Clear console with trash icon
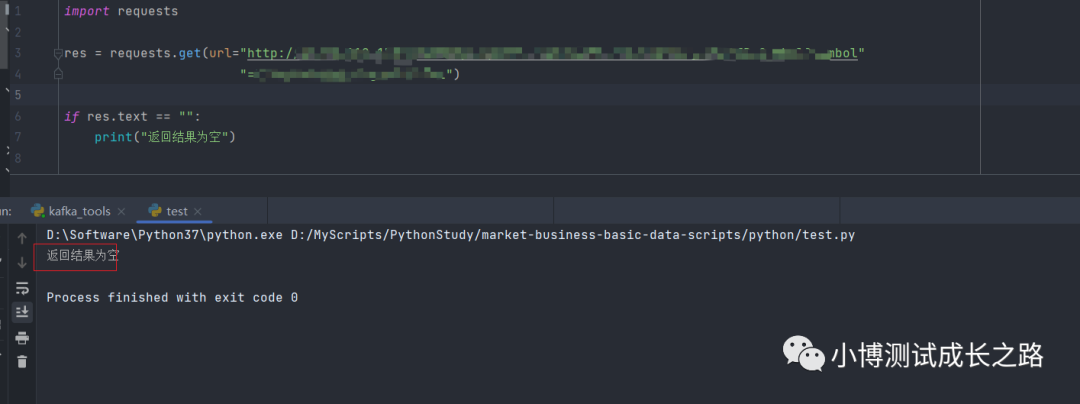Screen dimensions: 1080x404 click(22, 361)
